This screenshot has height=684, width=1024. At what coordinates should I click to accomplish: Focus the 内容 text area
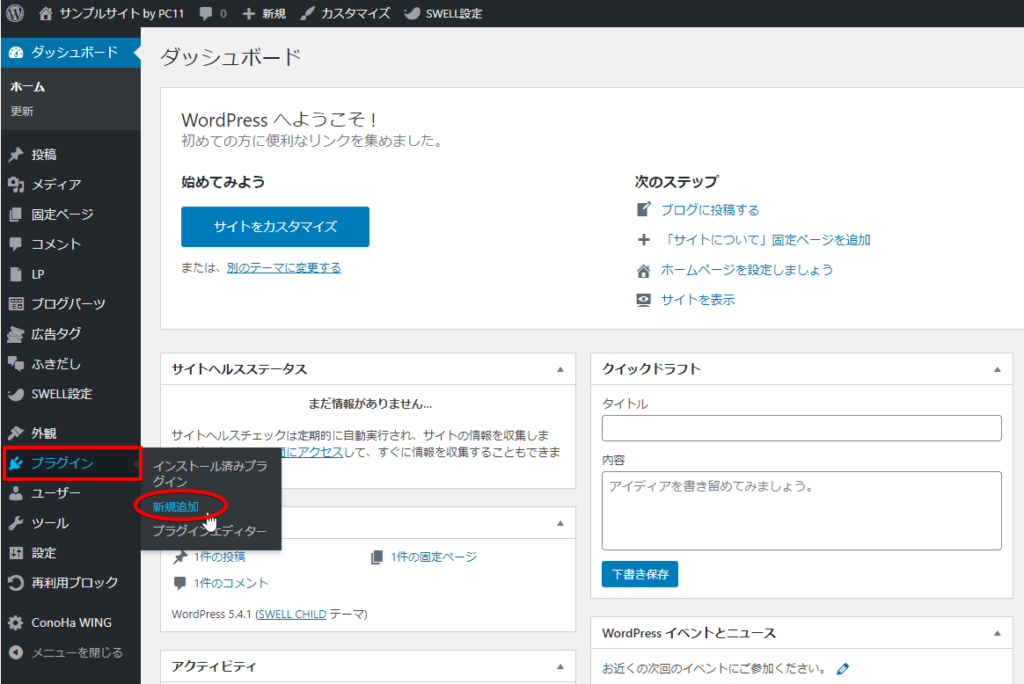pyautogui.click(x=801, y=511)
